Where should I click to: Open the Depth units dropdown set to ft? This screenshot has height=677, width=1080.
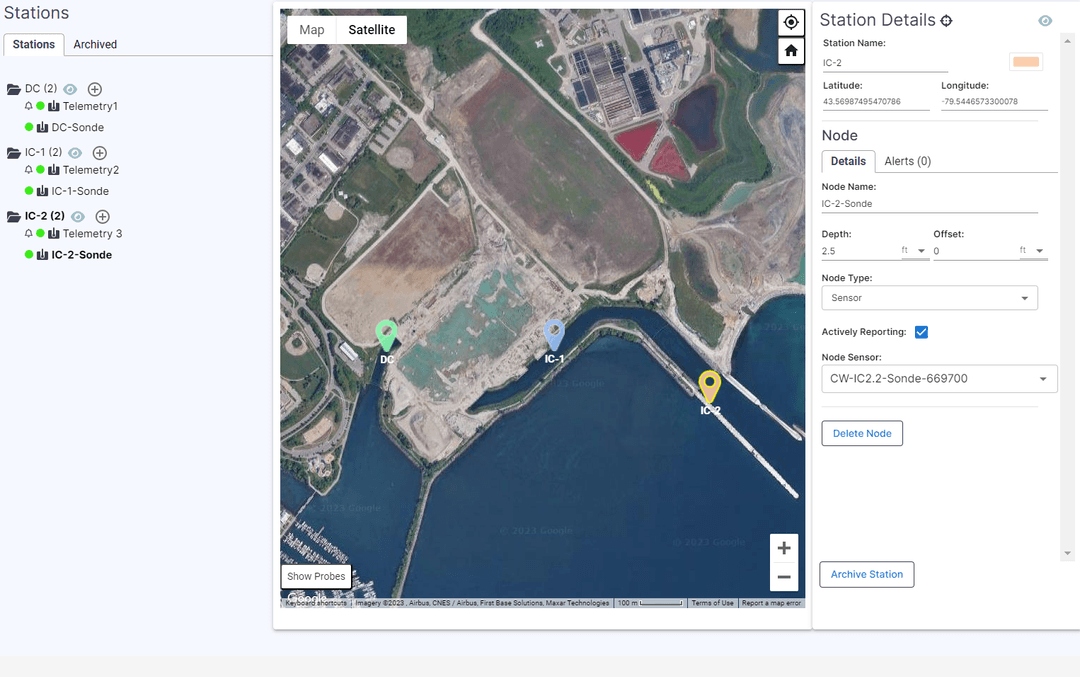point(913,250)
